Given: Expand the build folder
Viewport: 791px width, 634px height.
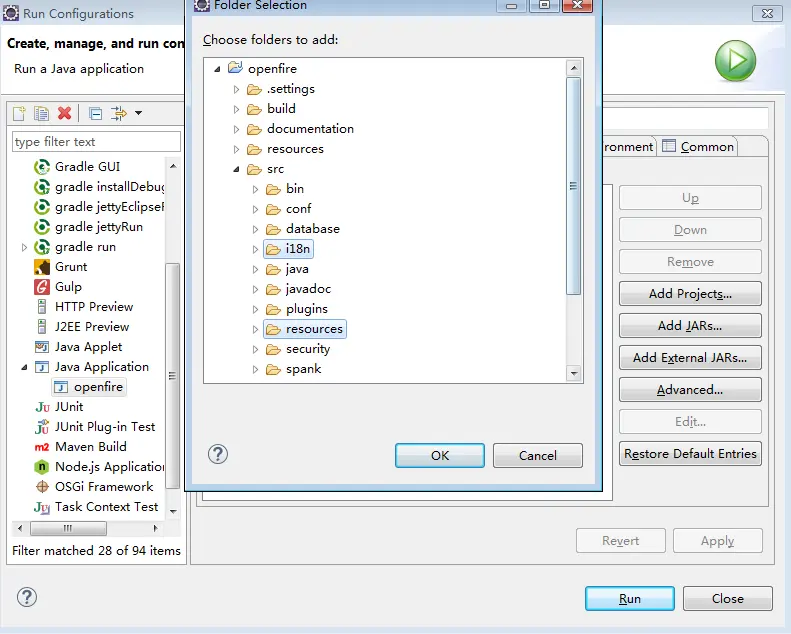Looking at the screenshot, I should click(236, 109).
